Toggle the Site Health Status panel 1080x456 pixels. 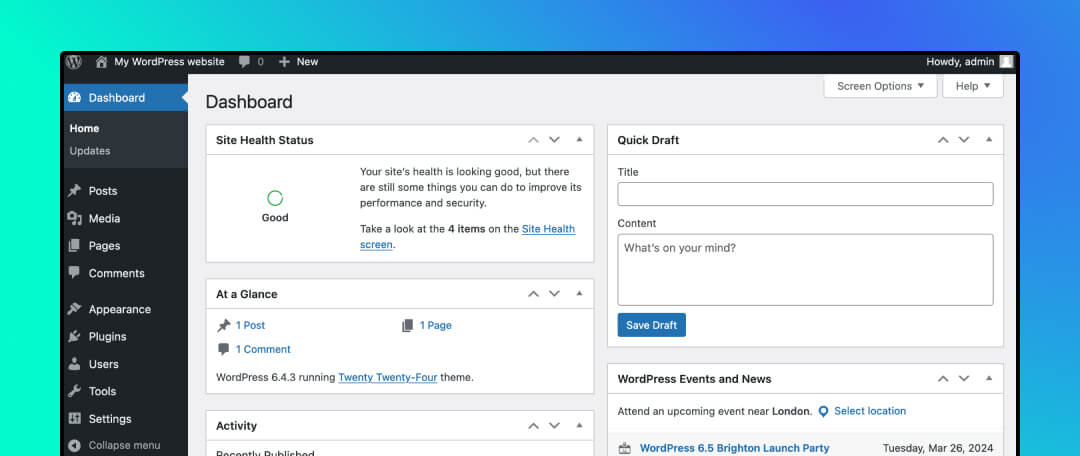[x=579, y=139]
